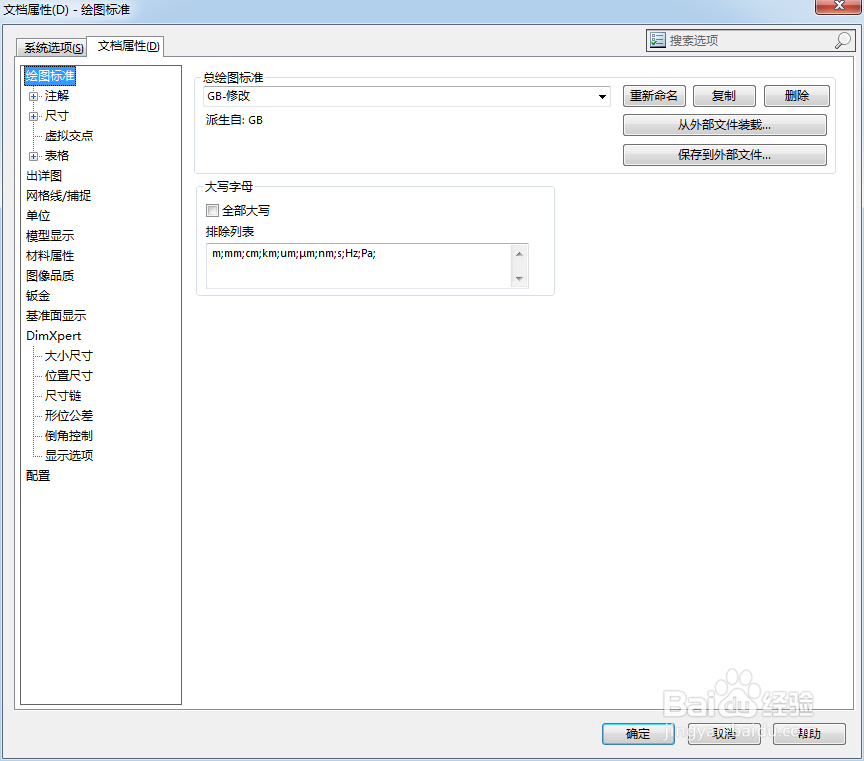Click the search magnifier icon
864x761 pixels.
(x=843, y=40)
